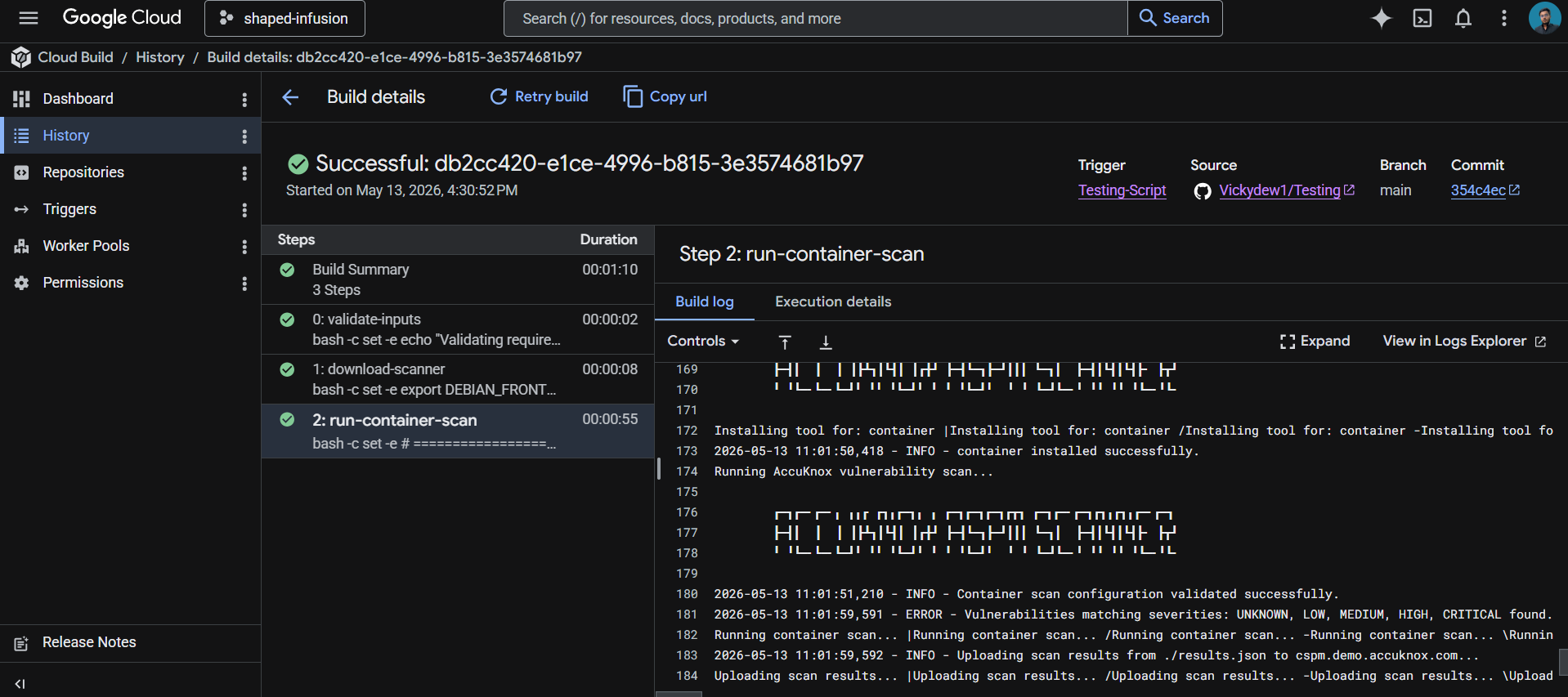Image resolution: width=1568 pixels, height=697 pixels.
Task: Open Gemini AI assistant sparkle icon
Action: tap(1382, 18)
